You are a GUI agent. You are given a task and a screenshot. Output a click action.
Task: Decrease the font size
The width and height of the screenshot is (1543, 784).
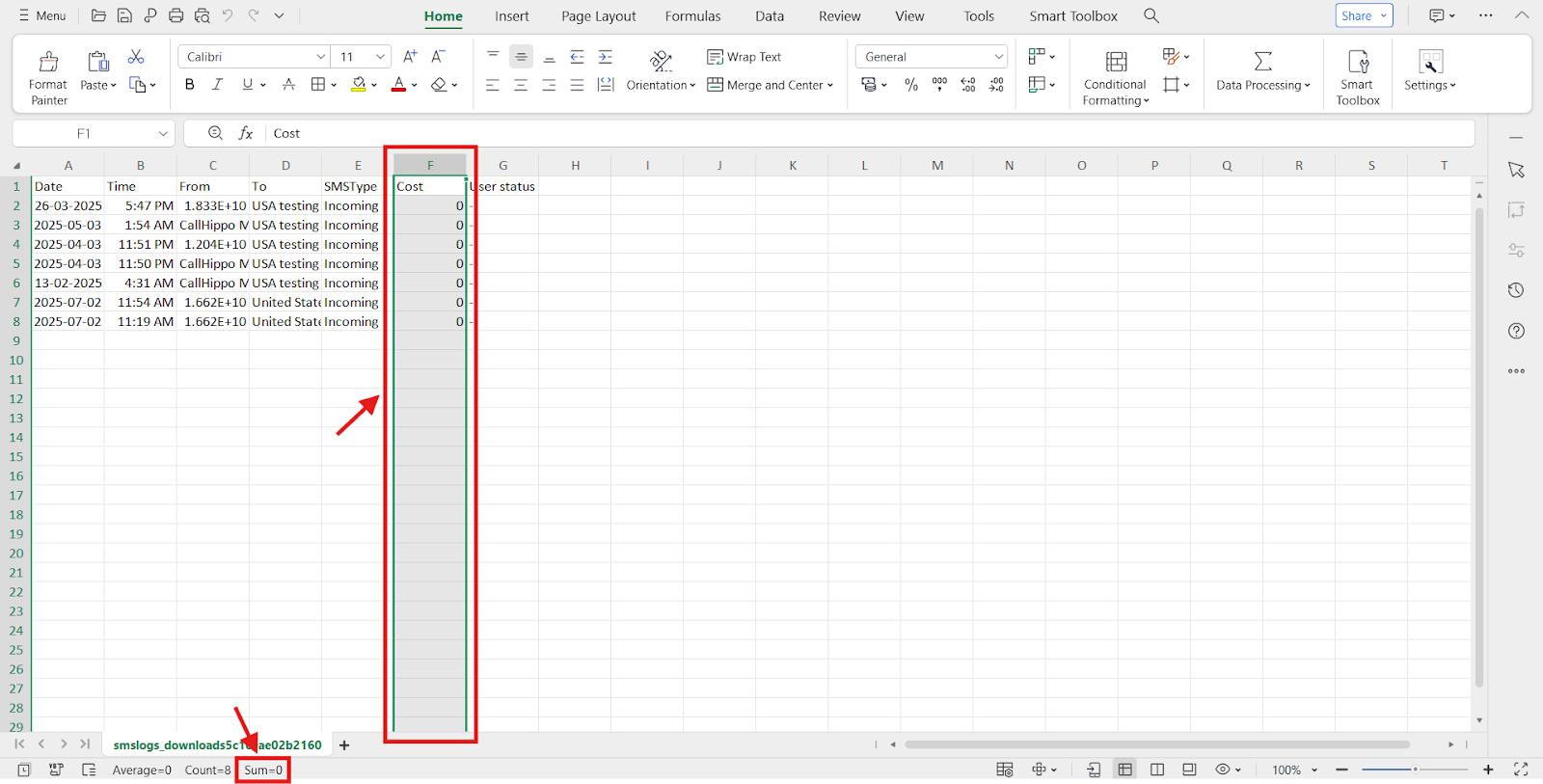[438, 57]
